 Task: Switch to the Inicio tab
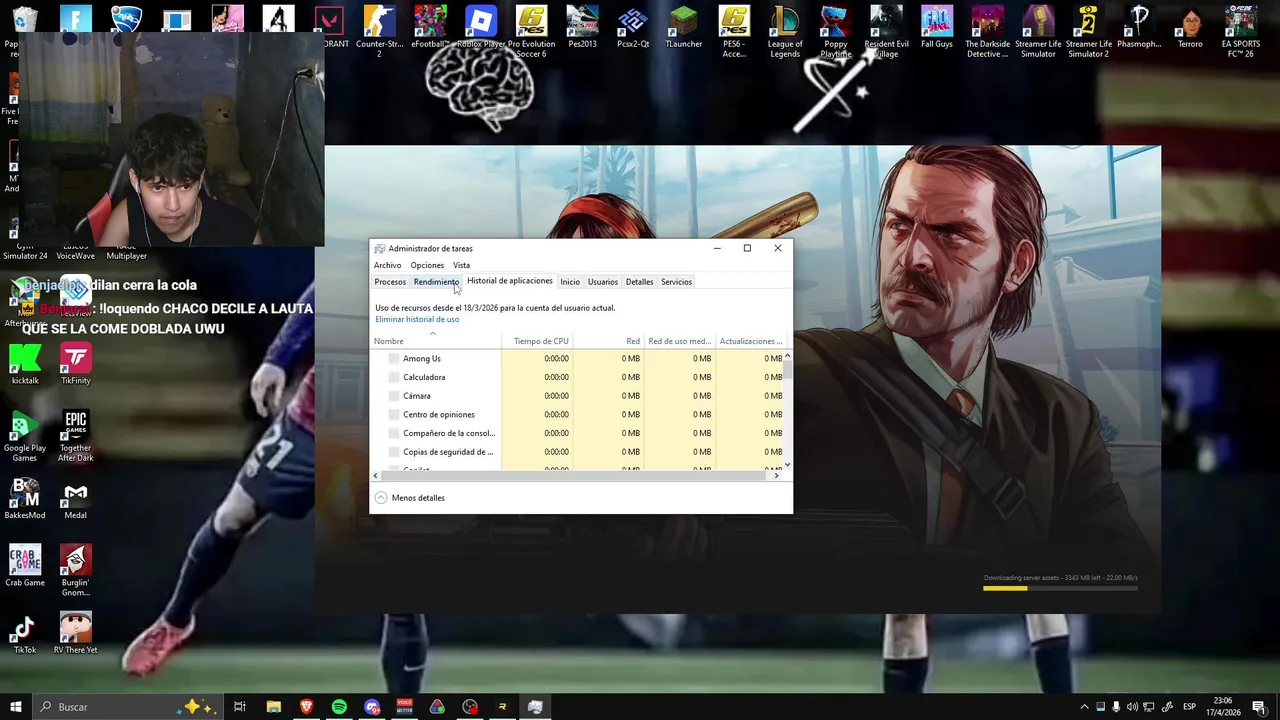(x=570, y=282)
